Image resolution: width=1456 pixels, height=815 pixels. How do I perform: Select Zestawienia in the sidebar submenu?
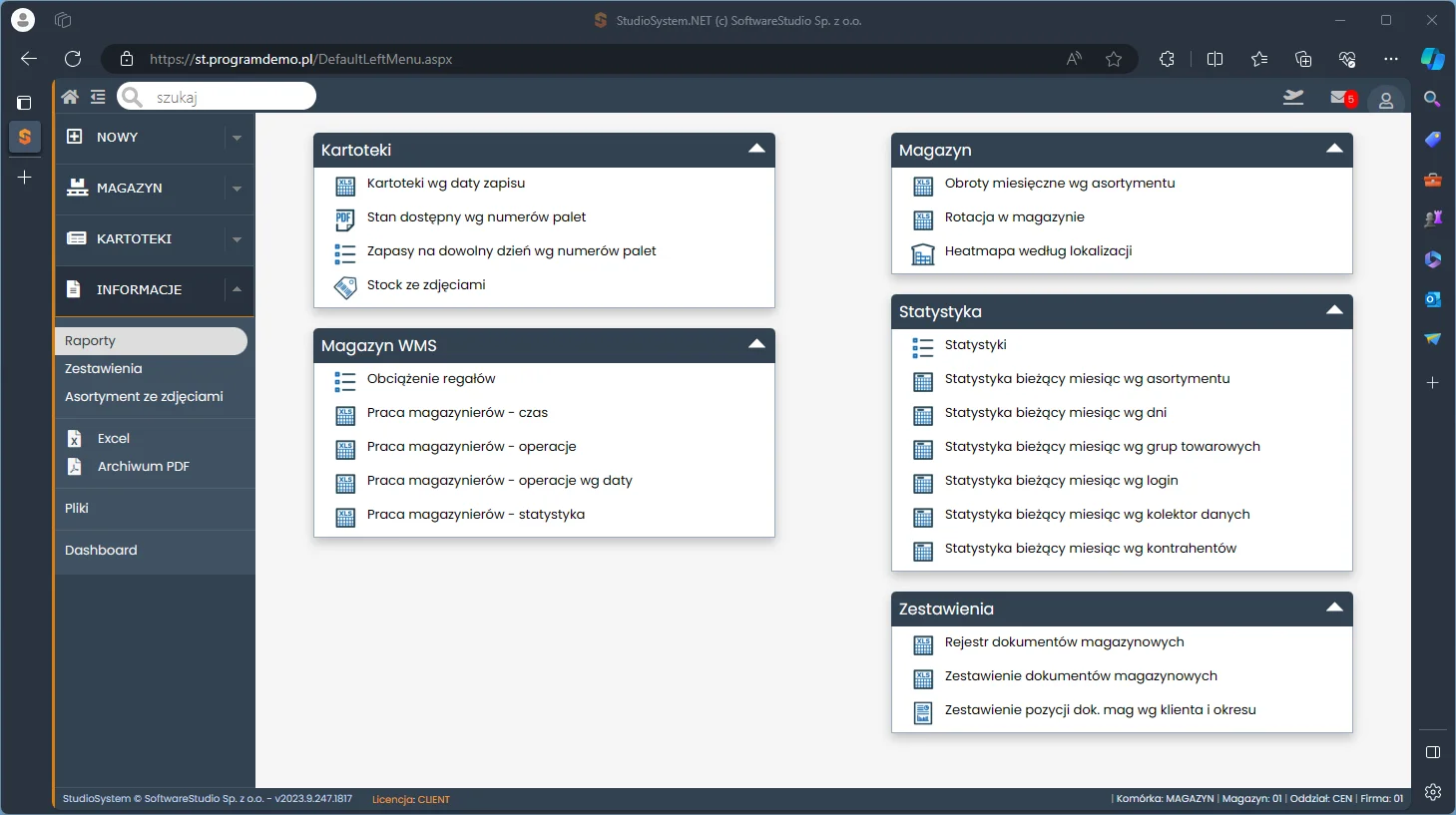click(104, 369)
